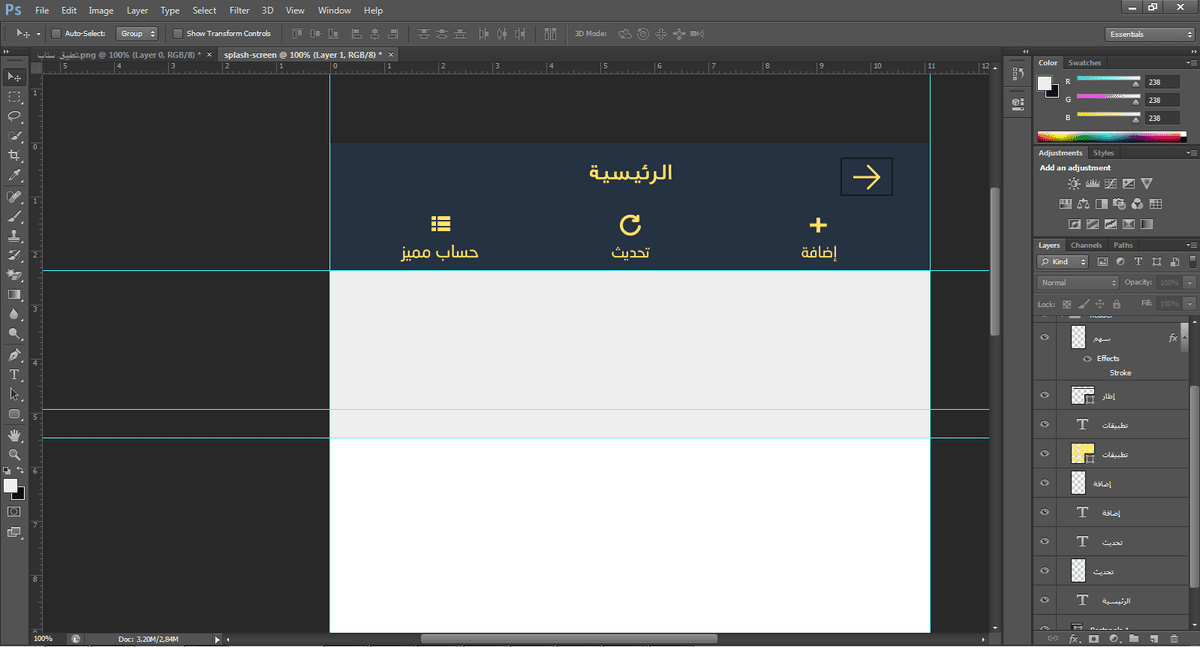Add a Brightness/Contrast adjustment
The width and height of the screenshot is (1200, 647).
point(1073,184)
